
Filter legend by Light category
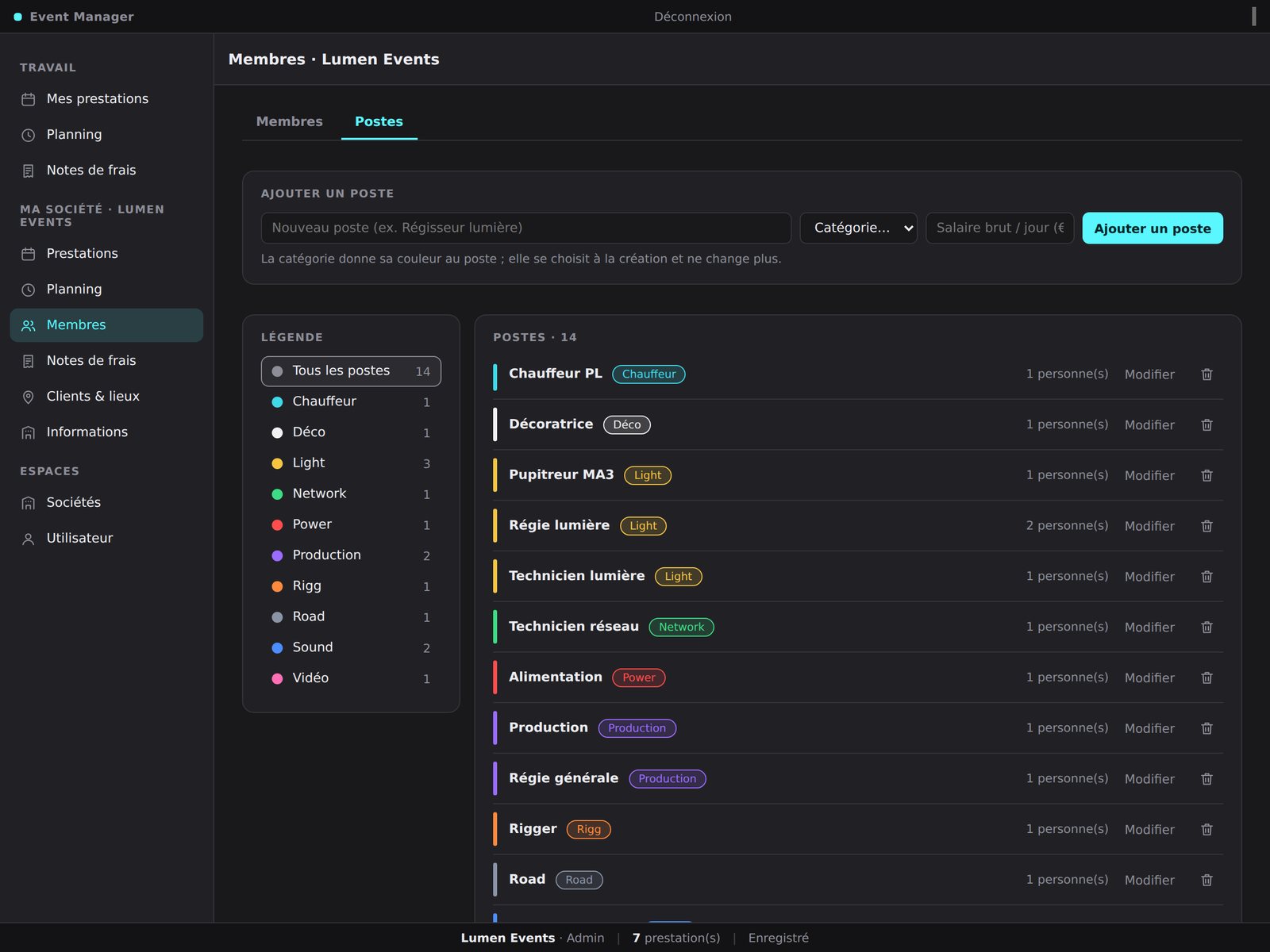tap(351, 463)
